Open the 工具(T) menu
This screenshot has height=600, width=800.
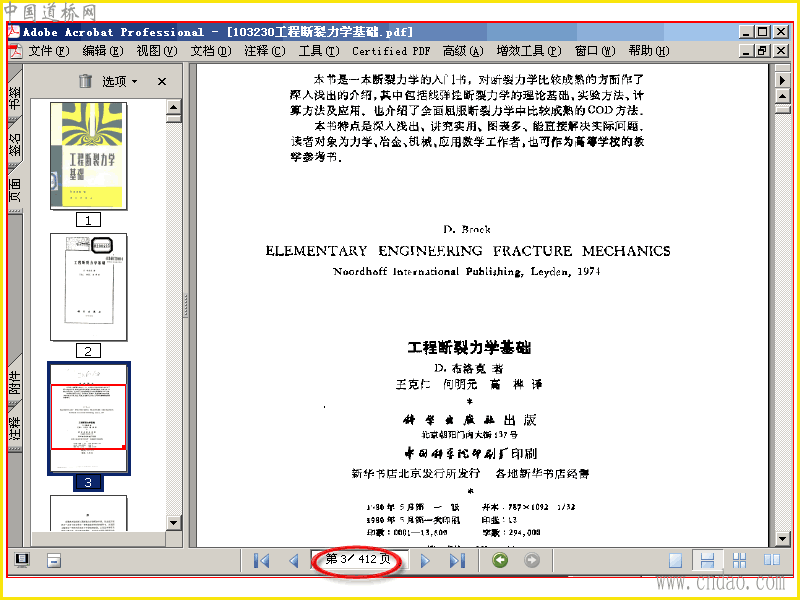319,51
